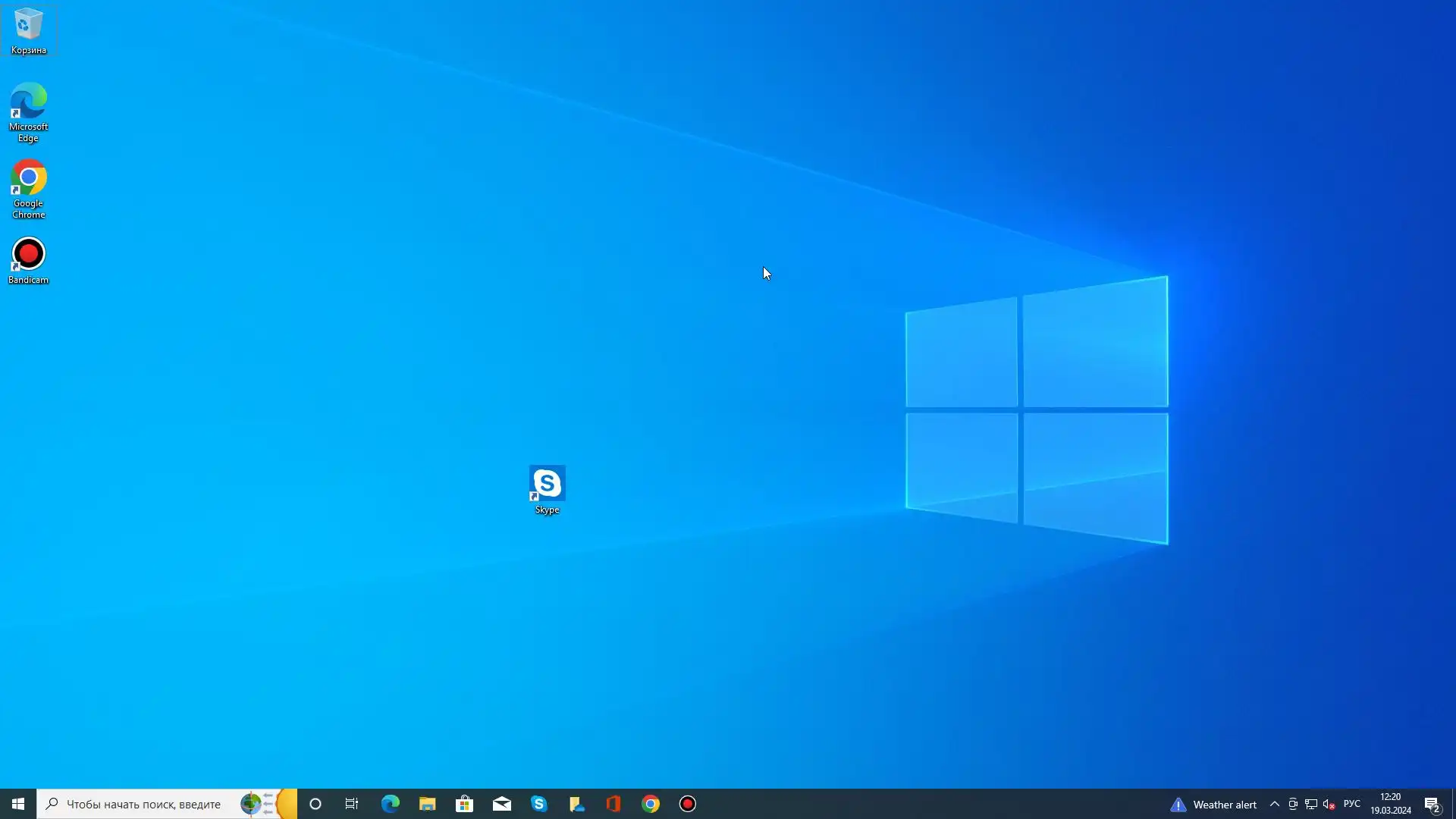Open Microsoft Store from the taskbar
The image size is (1456, 819).
[464, 804]
